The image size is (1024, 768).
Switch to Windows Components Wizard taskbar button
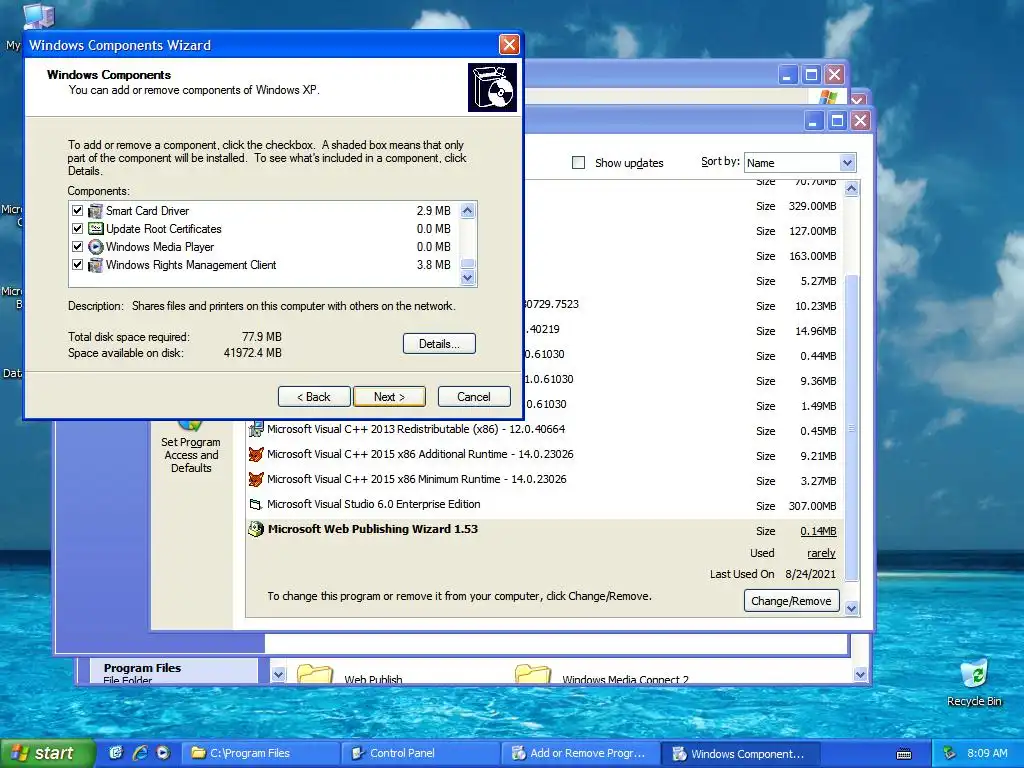pos(741,754)
